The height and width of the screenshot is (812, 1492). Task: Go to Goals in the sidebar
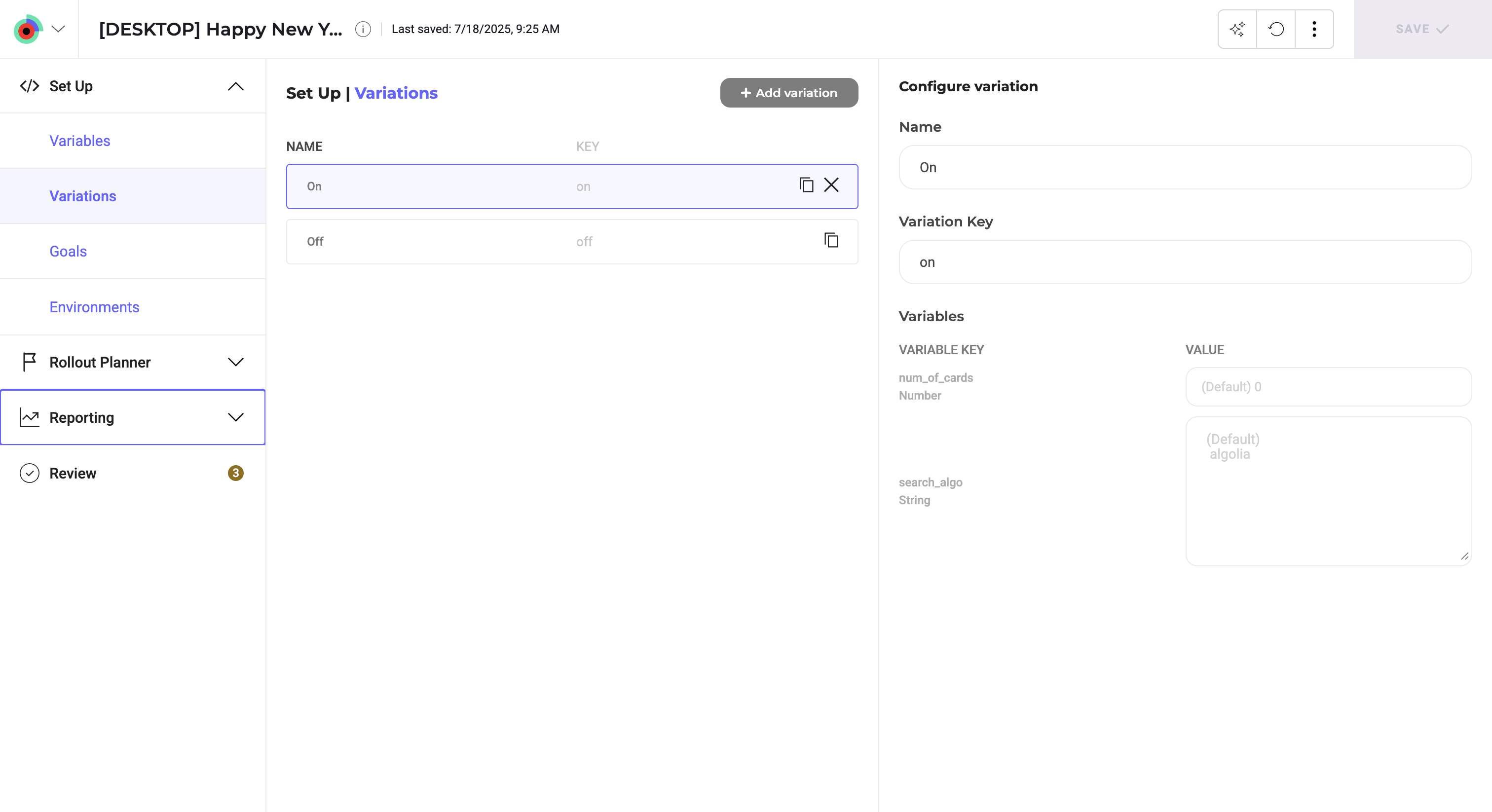[x=68, y=252]
